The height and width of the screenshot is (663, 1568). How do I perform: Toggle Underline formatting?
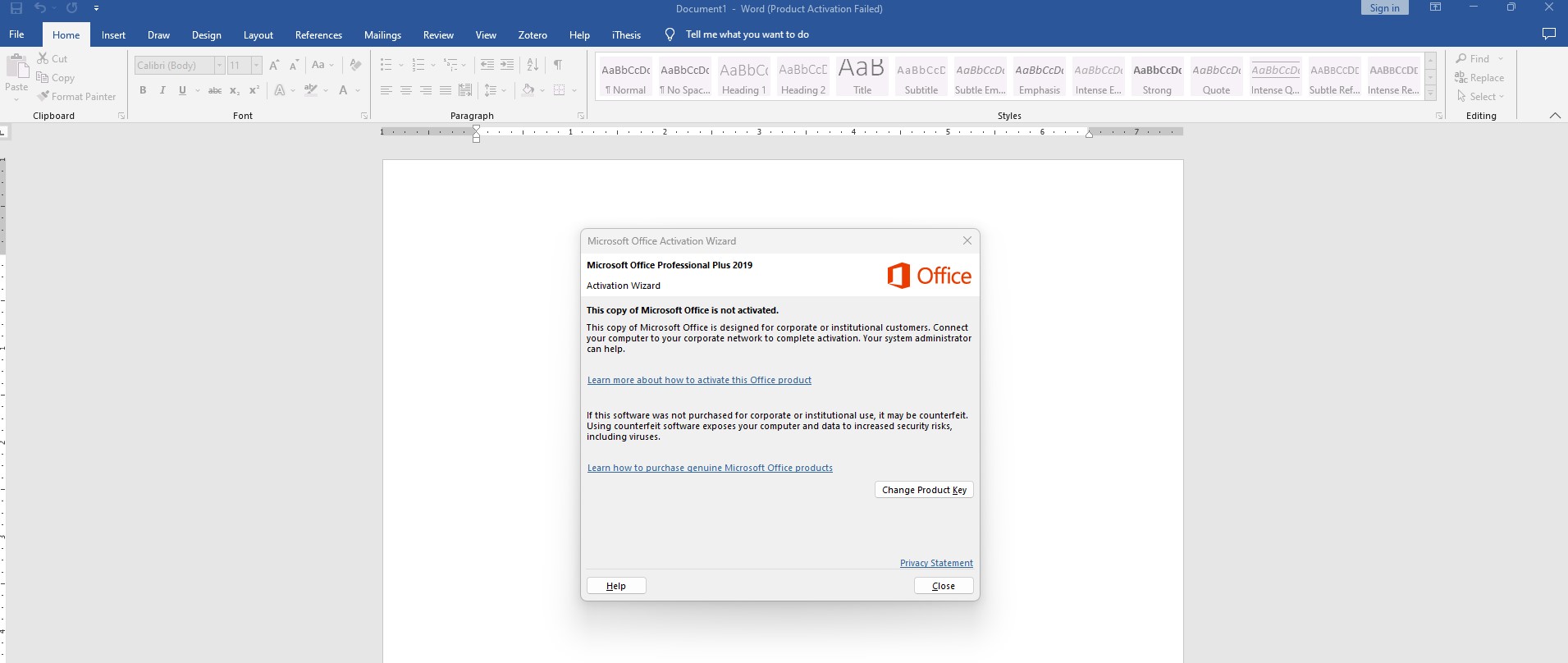182,90
